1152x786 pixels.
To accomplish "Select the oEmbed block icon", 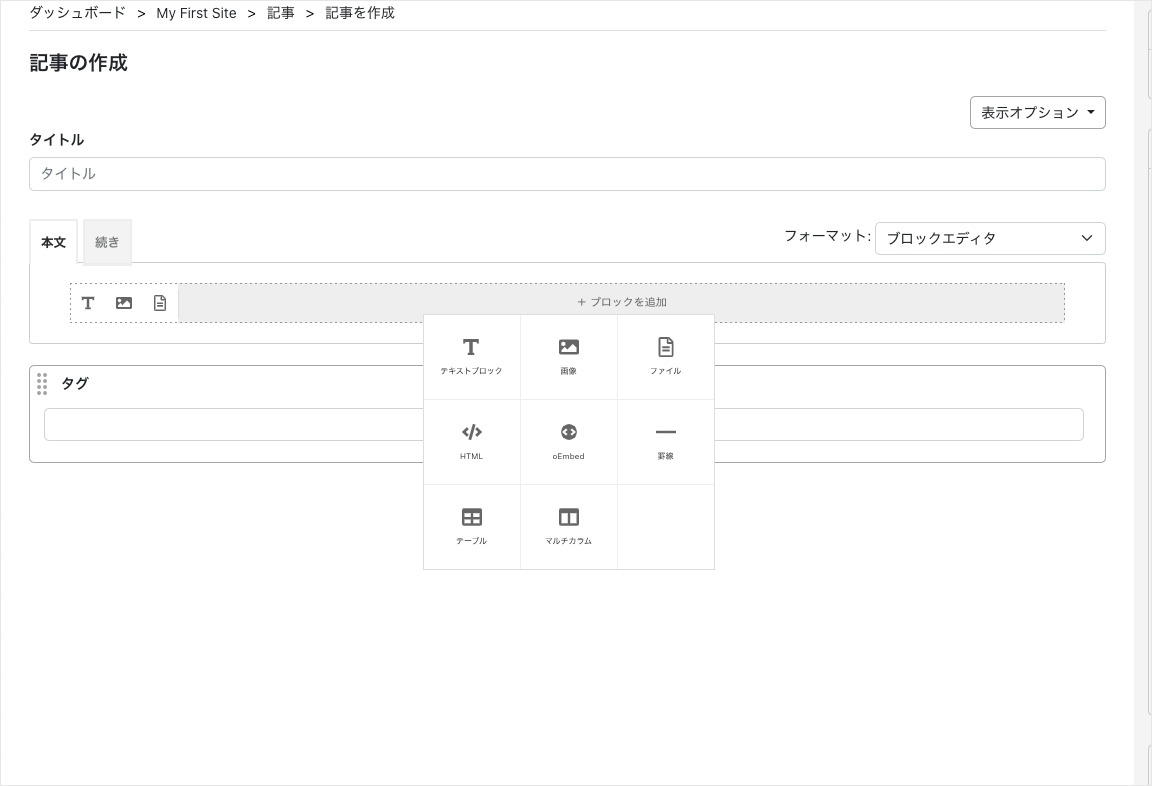I will (x=568, y=440).
